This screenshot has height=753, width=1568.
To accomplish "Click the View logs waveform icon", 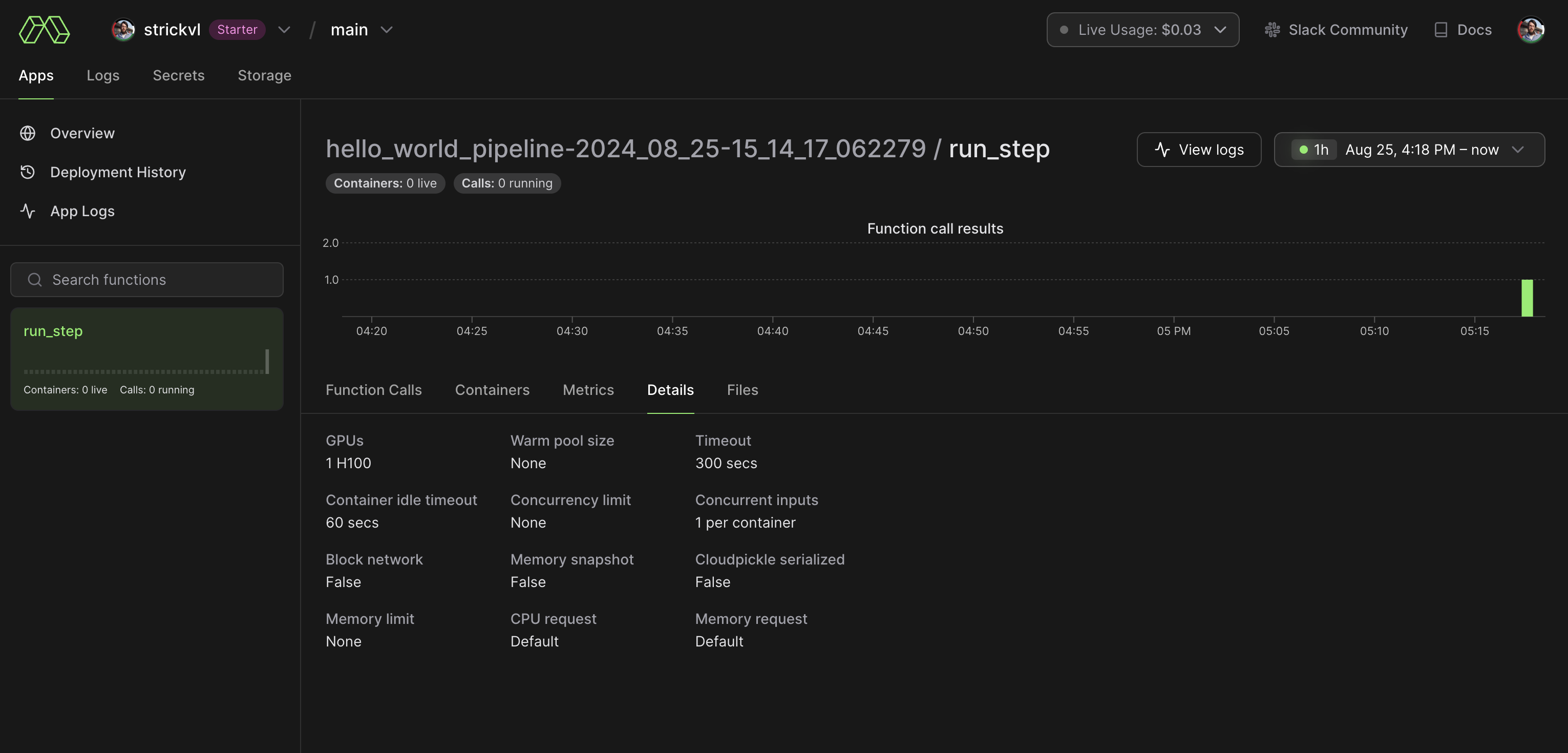I will pos(1162,149).
